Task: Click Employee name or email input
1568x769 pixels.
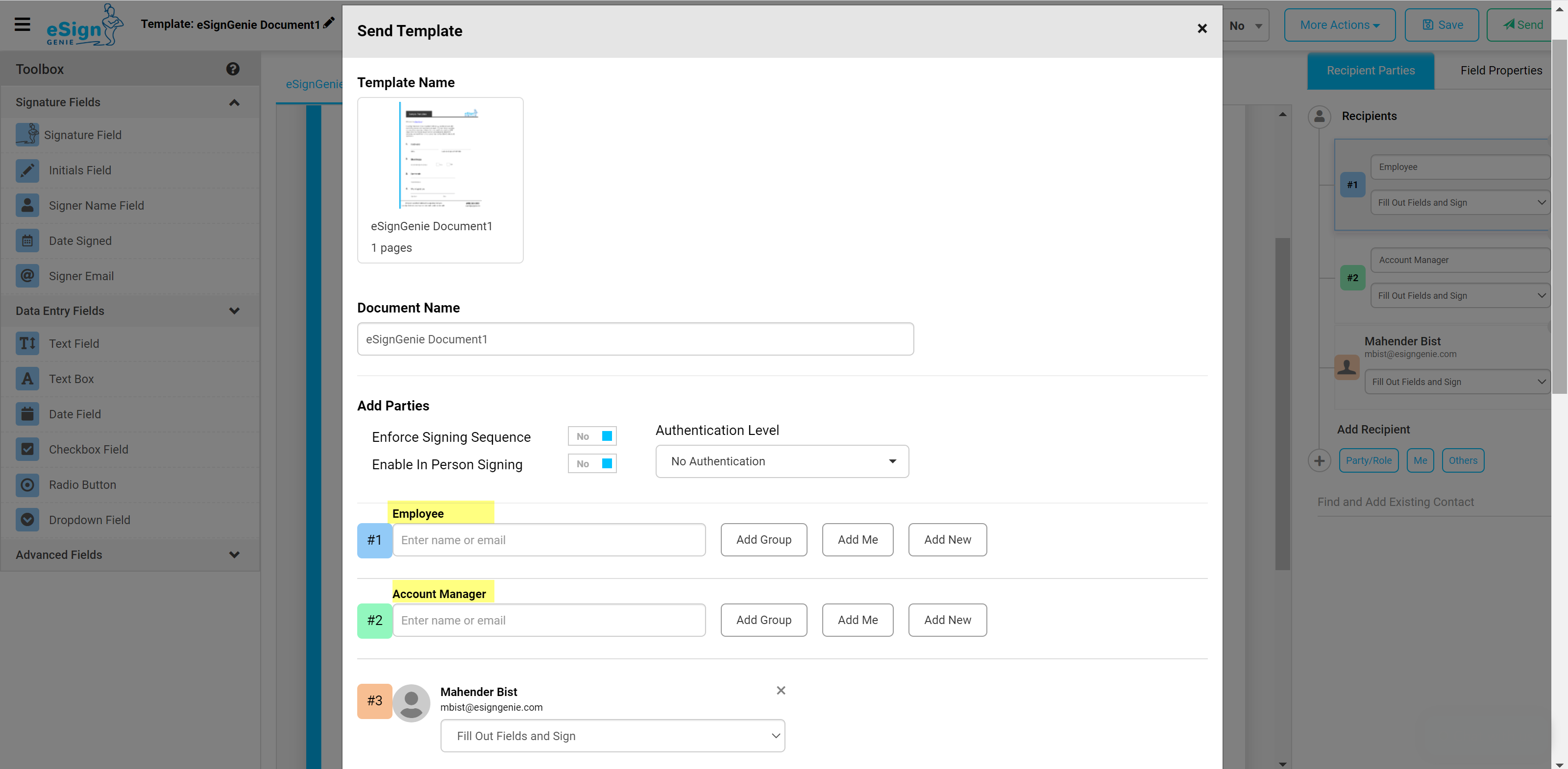Action: coord(548,540)
